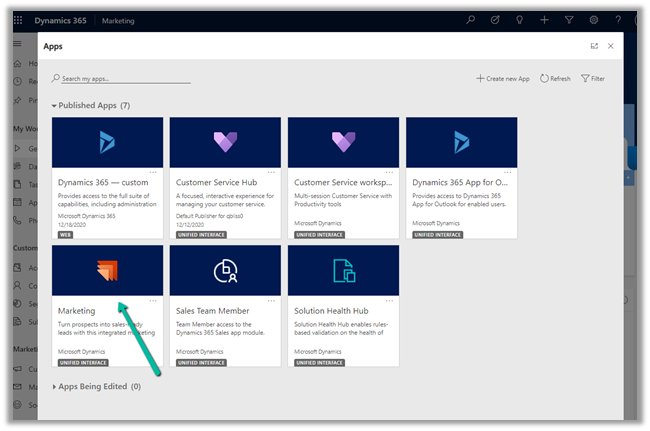Close the Apps dialog
Image resolution: width=650 pixels, height=431 pixels.
[x=611, y=46]
